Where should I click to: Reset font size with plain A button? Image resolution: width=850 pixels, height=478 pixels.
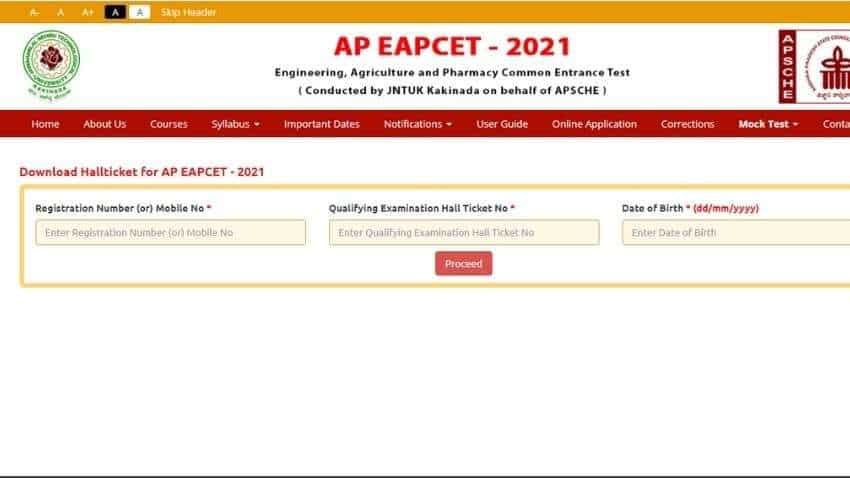(61, 12)
